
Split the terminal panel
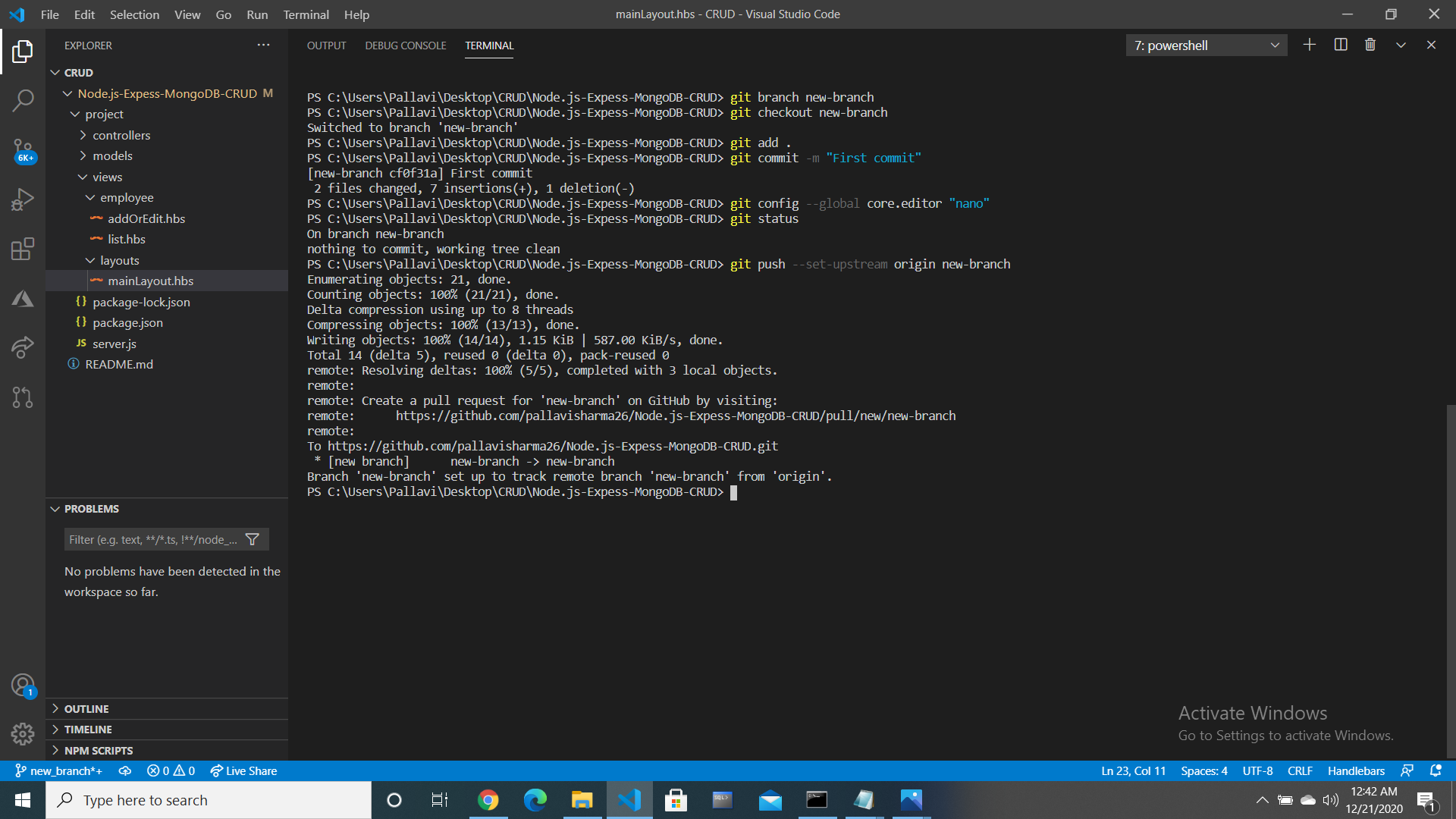1341,45
